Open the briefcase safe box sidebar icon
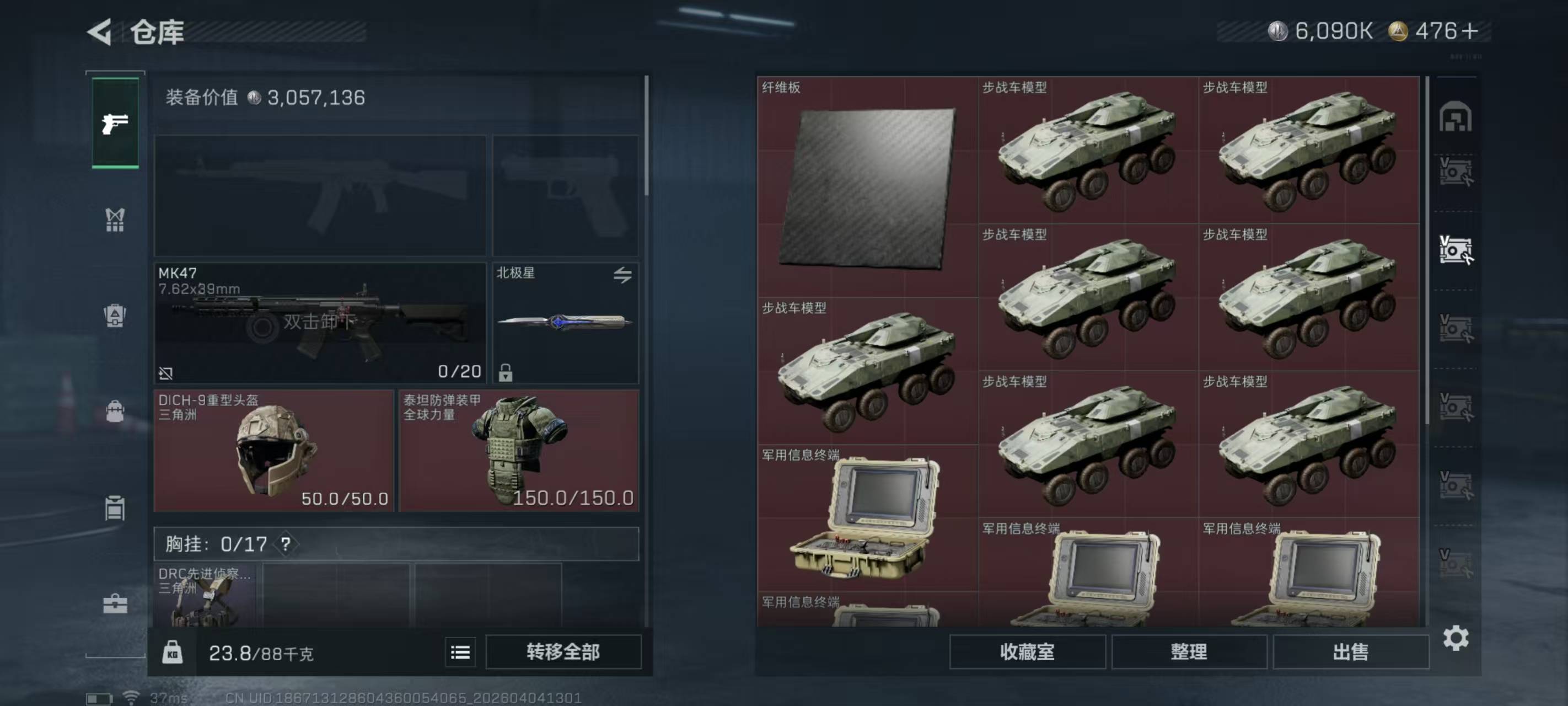Screen dimensions: 1568x706 click(115, 603)
